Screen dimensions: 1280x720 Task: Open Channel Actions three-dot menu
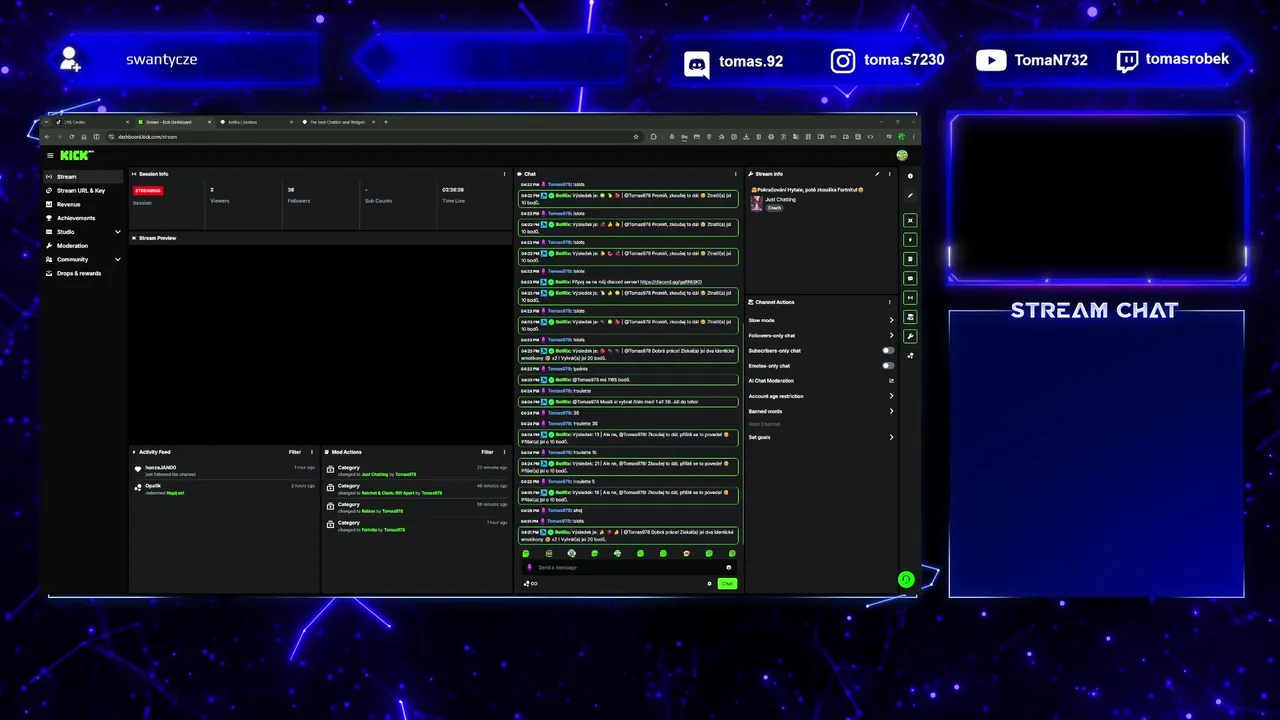click(x=890, y=302)
